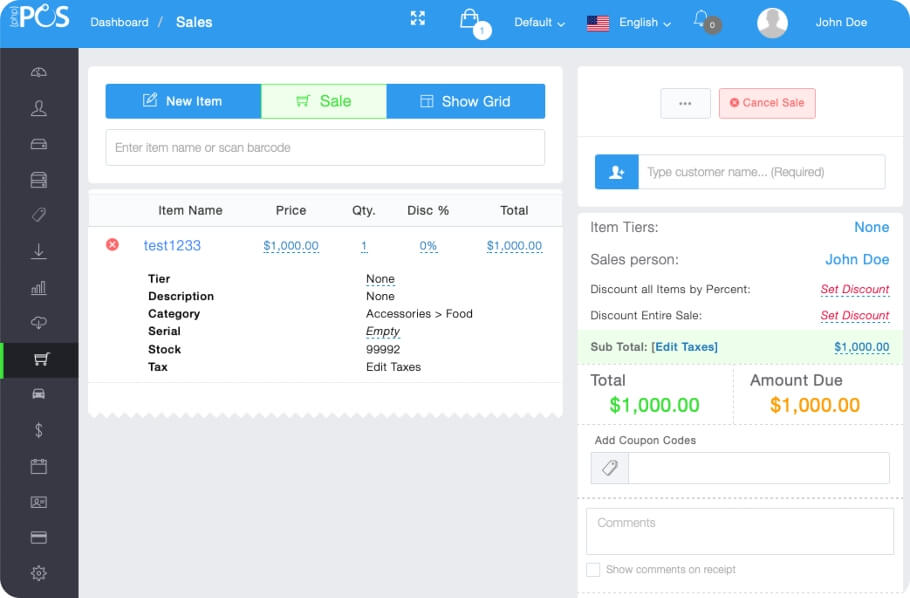
Task: Click the Accessories > Food category text
Action: 419,314
